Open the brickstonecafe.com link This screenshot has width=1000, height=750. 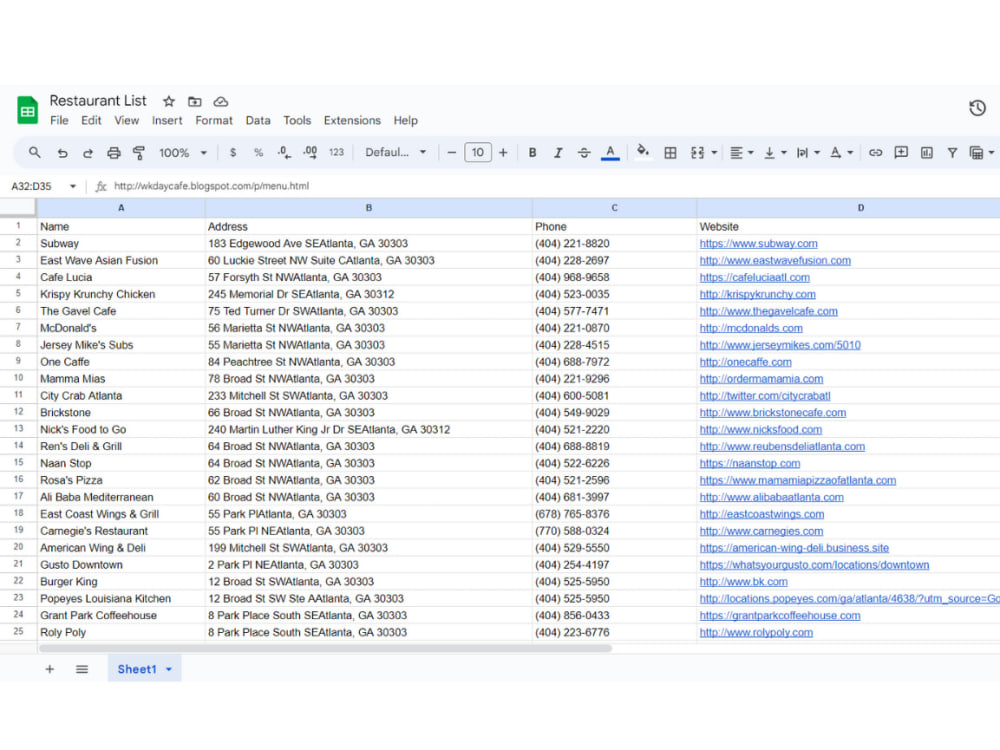pyautogui.click(x=773, y=413)
